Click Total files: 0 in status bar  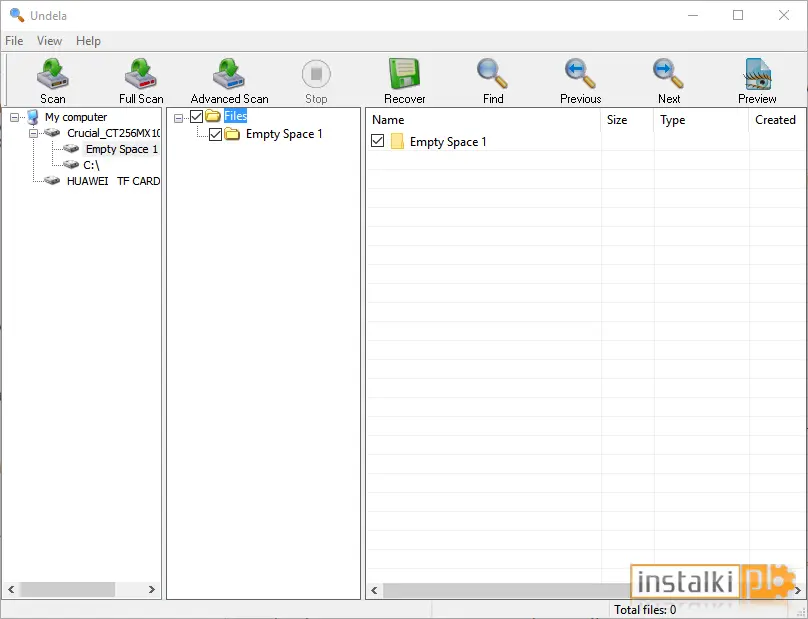pos(645,610)
